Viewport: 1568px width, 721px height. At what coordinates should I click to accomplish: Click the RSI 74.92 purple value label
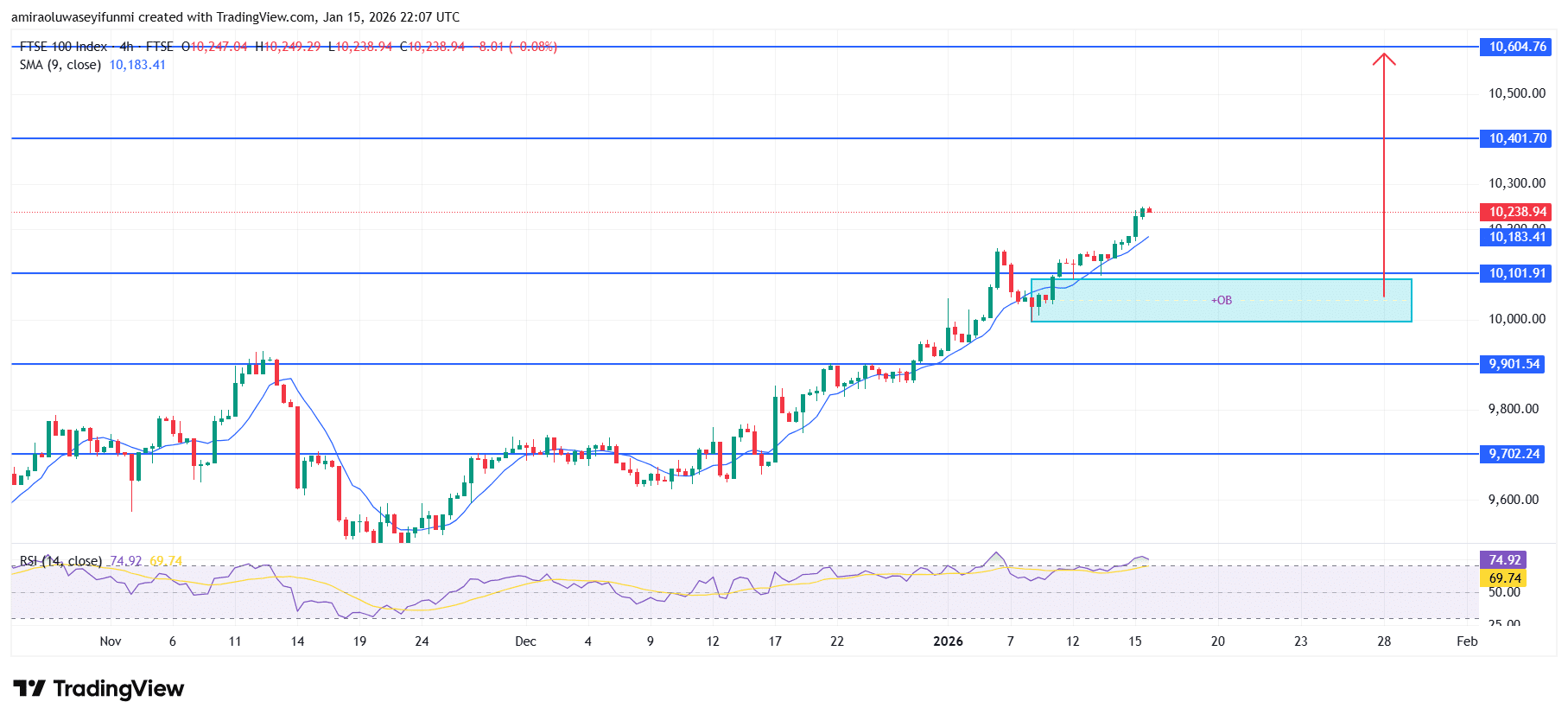(x=1504, y=560)
